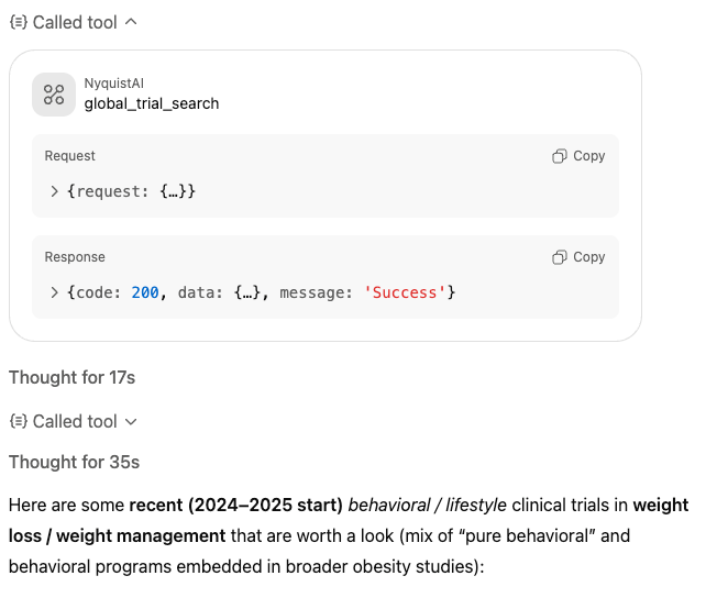
Task: Click the NyquistAI provider label
Action: (114, 84)
